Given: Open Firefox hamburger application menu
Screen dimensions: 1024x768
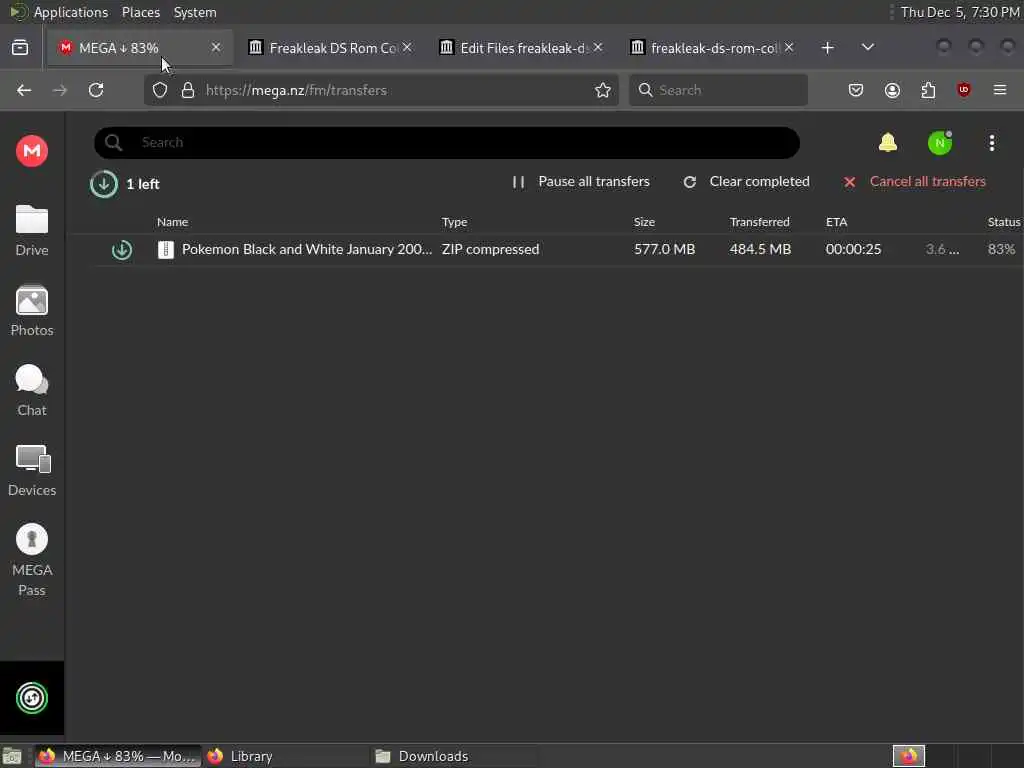Looking at the screenshot, I should tap(999, 90).
